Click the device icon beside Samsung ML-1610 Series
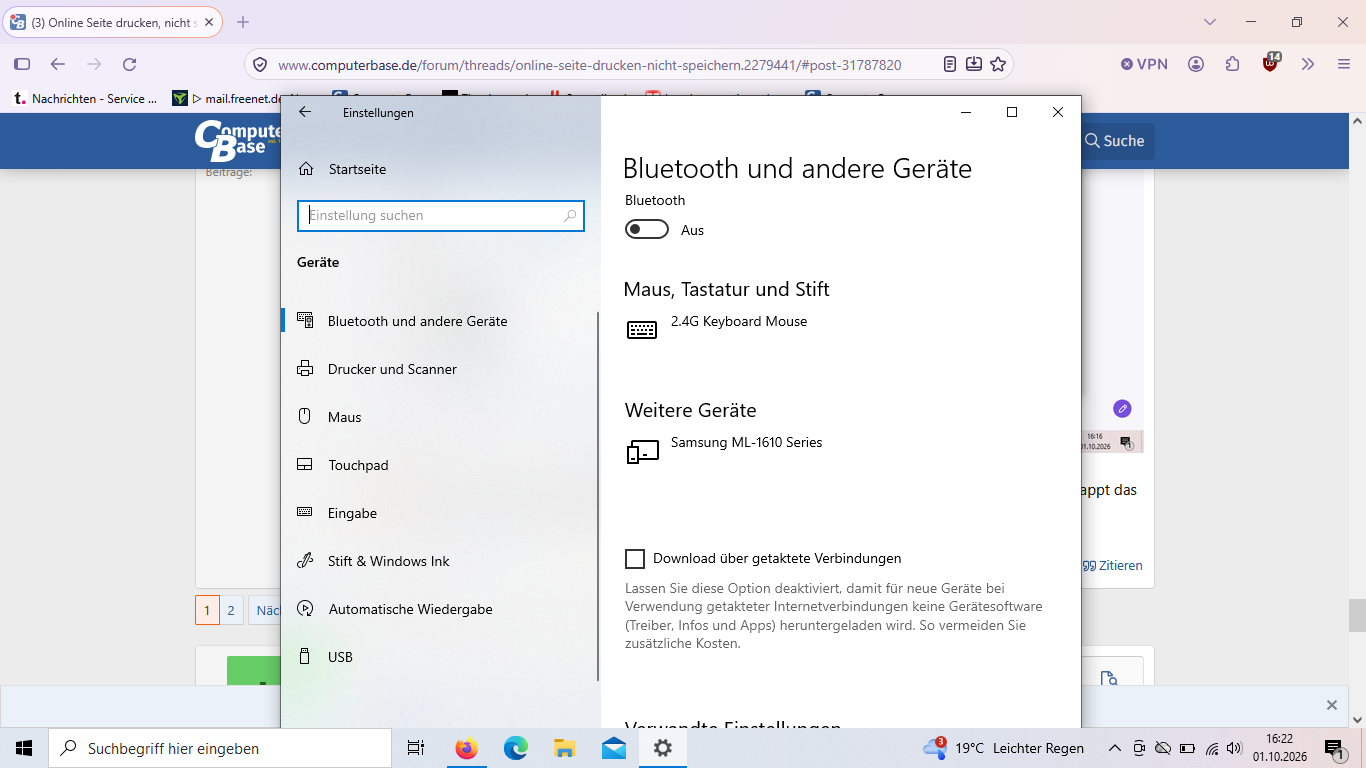This screenshot has width=1366, height=768. point(643,452)
